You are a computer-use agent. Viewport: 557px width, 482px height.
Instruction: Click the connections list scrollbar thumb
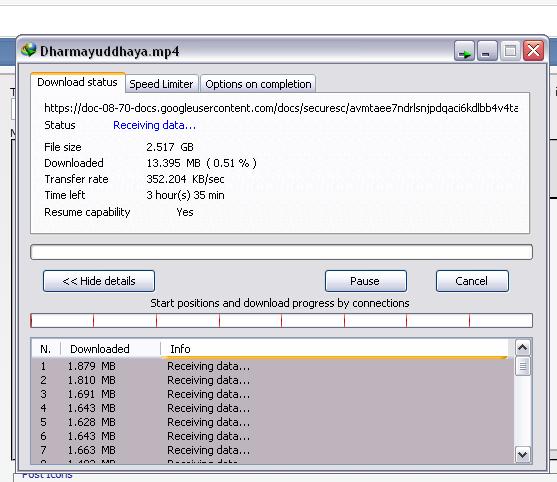(523, 366)
